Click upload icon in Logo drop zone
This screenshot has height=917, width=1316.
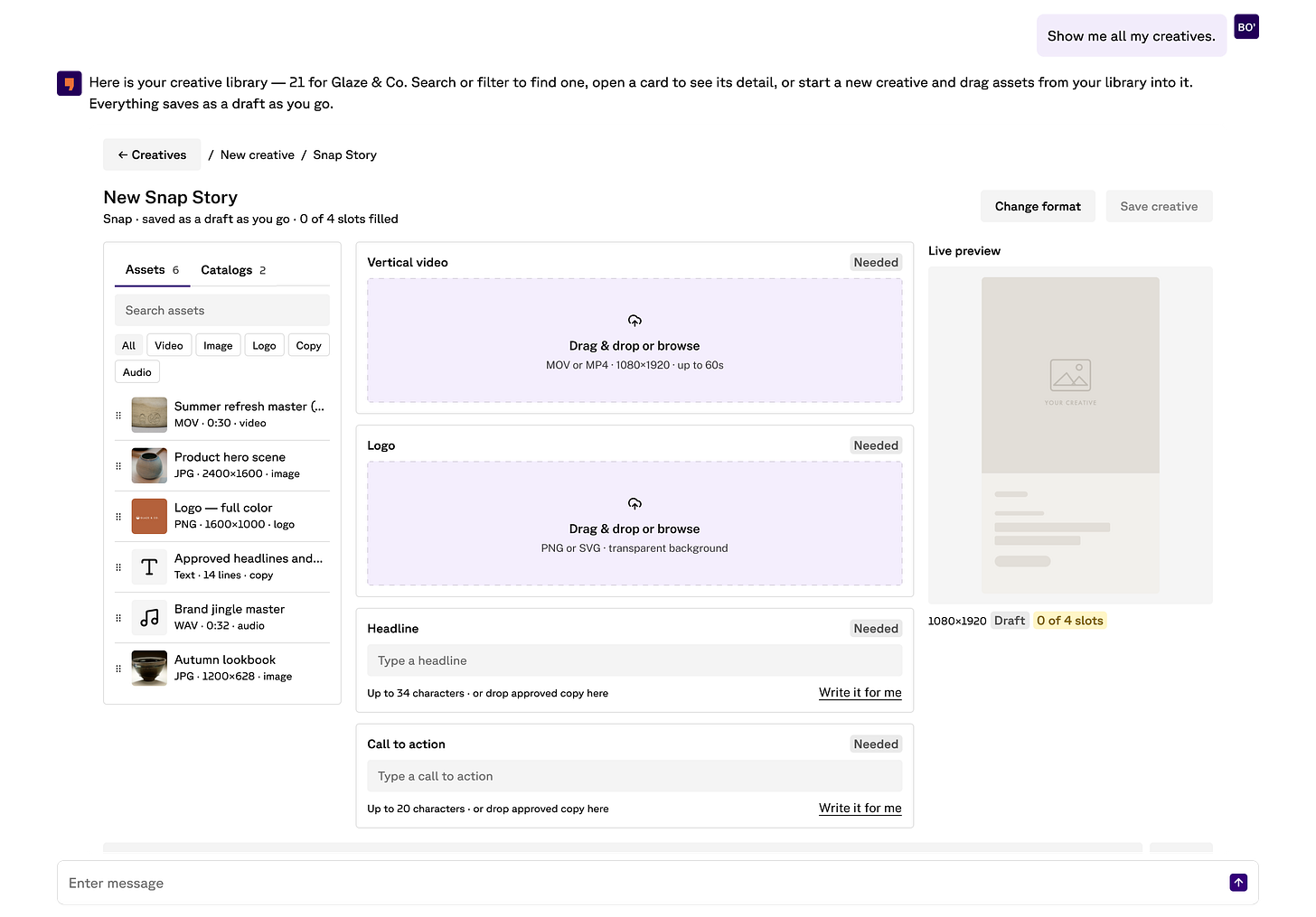pyautogui.click(x=634, y=504)
